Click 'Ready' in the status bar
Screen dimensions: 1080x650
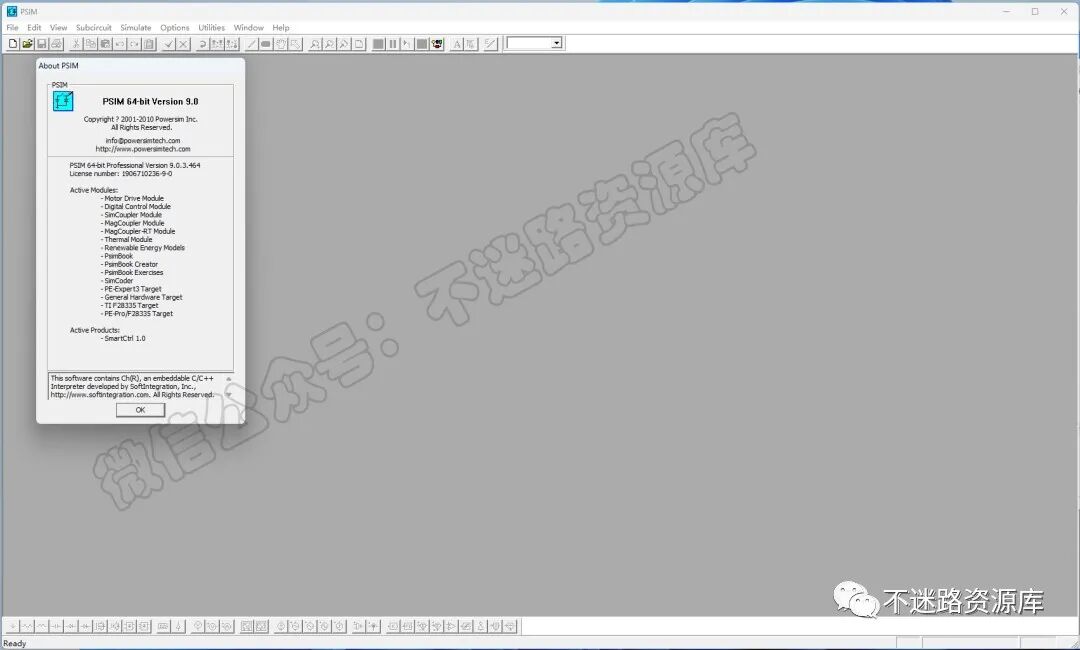14,644
